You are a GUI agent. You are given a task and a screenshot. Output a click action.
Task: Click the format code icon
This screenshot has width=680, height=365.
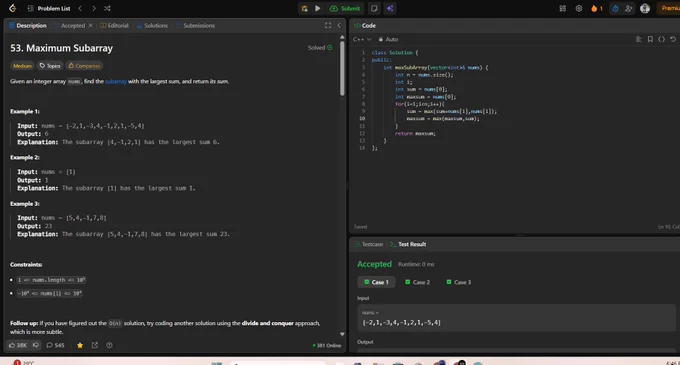638,39
